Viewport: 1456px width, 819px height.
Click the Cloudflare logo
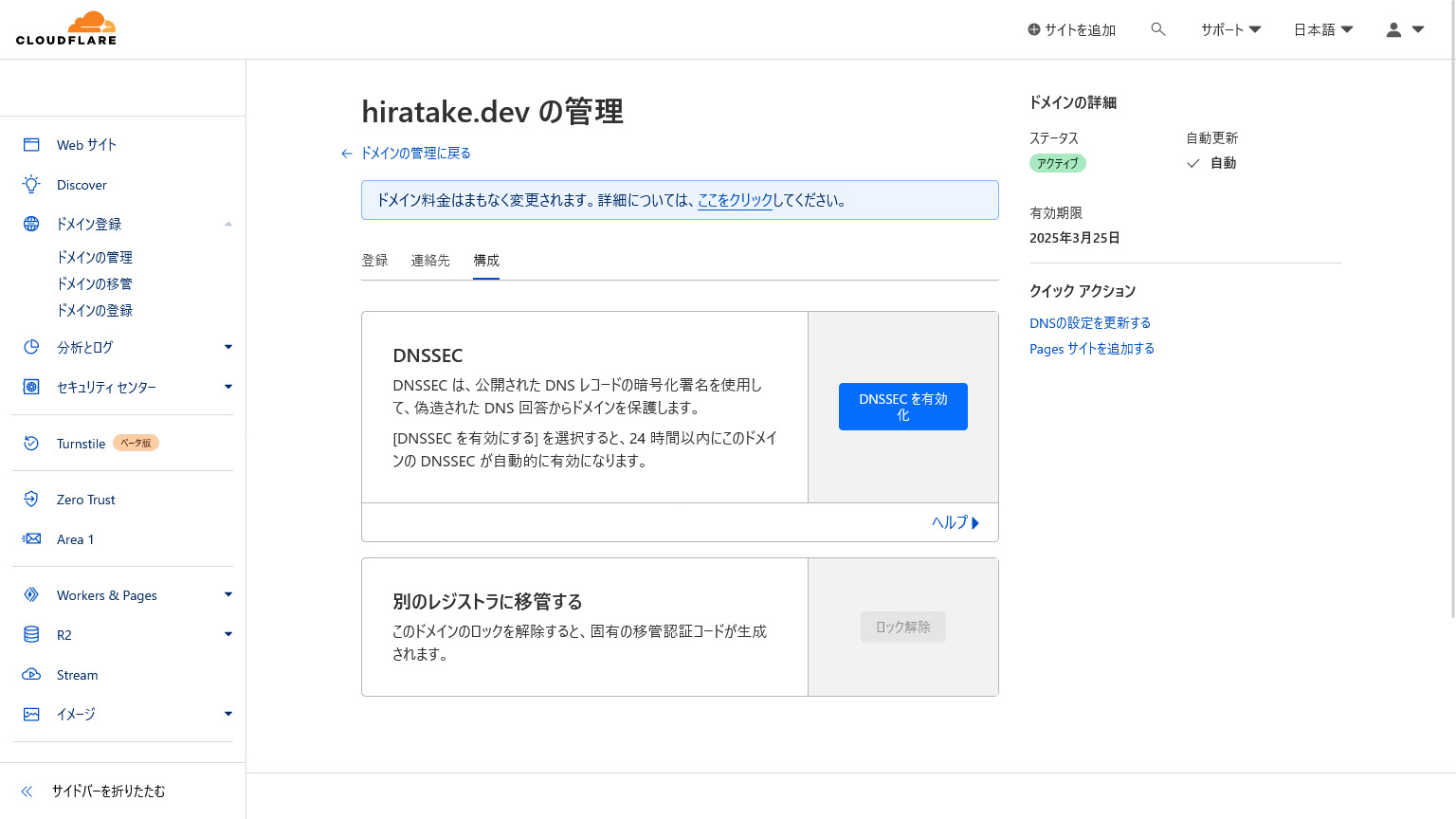[66, 28]
